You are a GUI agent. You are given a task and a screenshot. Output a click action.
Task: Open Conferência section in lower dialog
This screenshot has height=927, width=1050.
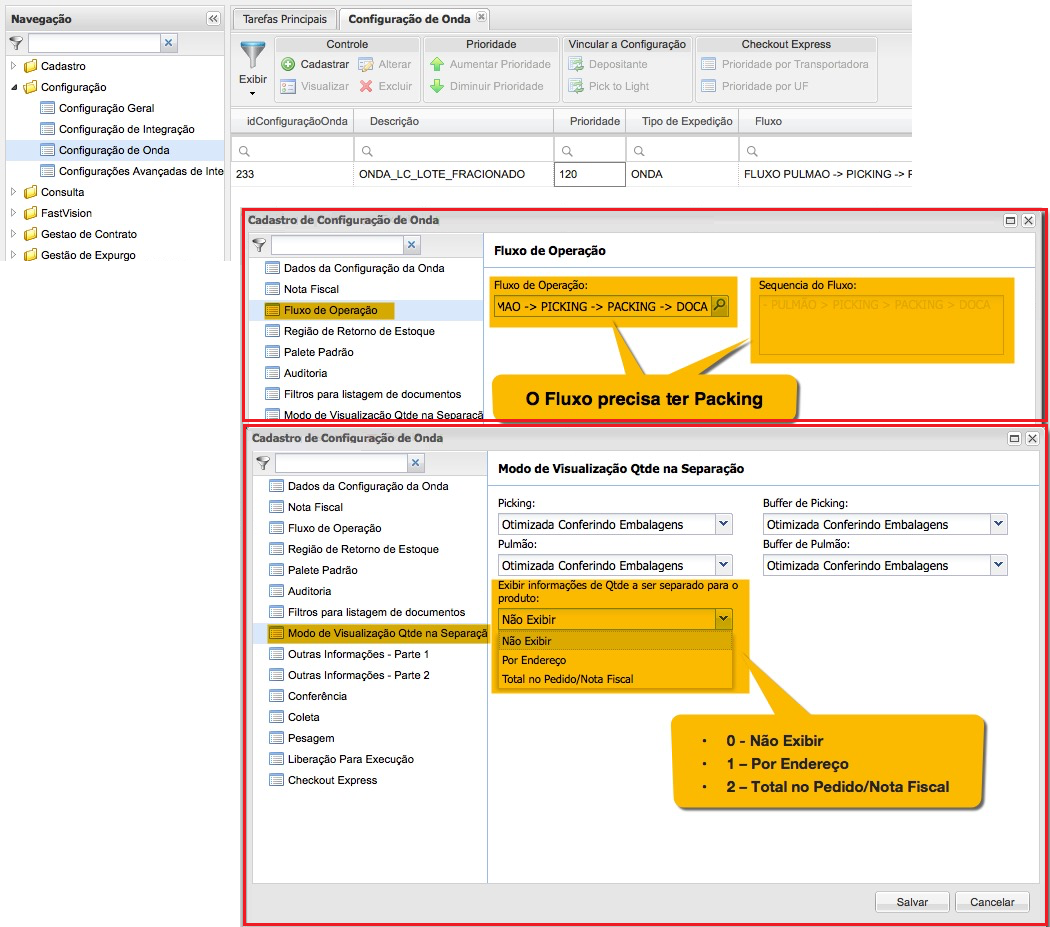pos(317,696)
